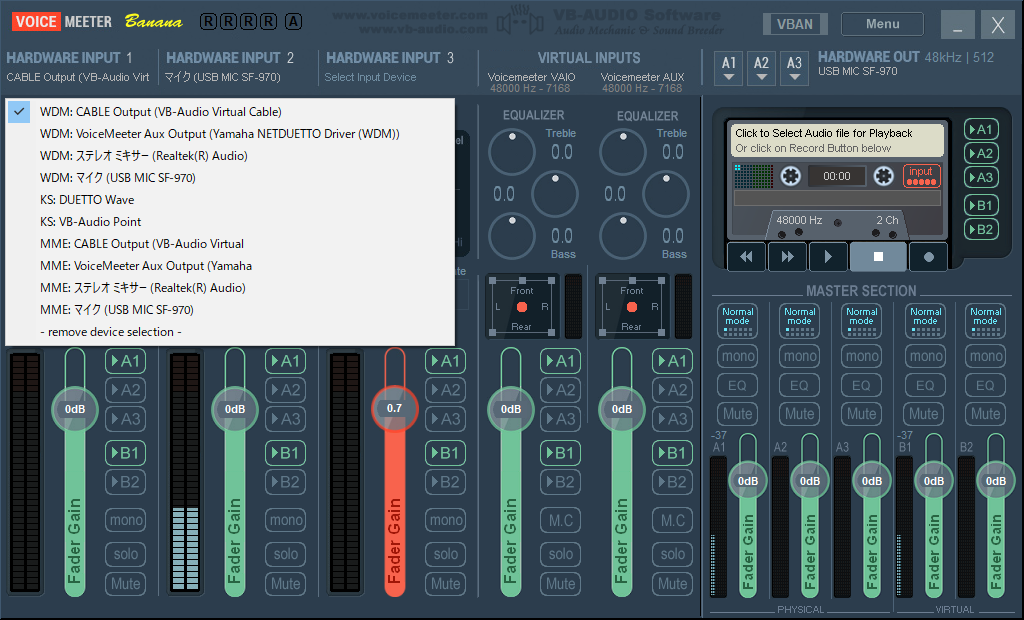This screenshot has height=620, width=1024.
Task: Open Hardware Input 1 device selector
Action: pyautogui.click(x=78, y=77)
